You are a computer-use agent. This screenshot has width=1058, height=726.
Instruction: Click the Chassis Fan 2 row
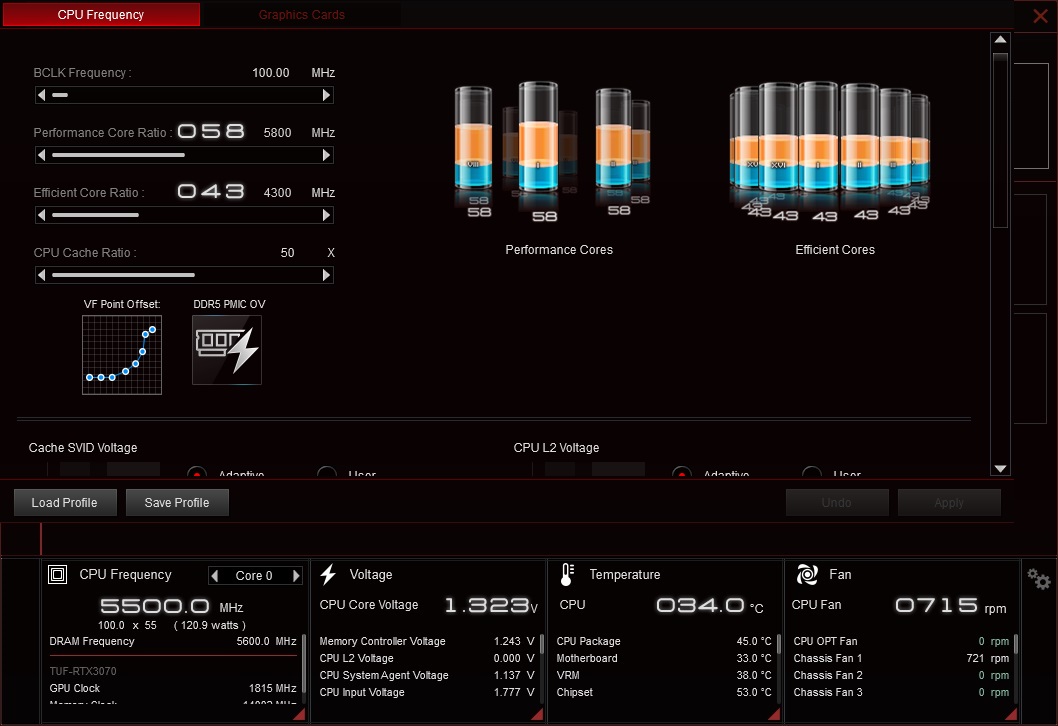[901, 675]
